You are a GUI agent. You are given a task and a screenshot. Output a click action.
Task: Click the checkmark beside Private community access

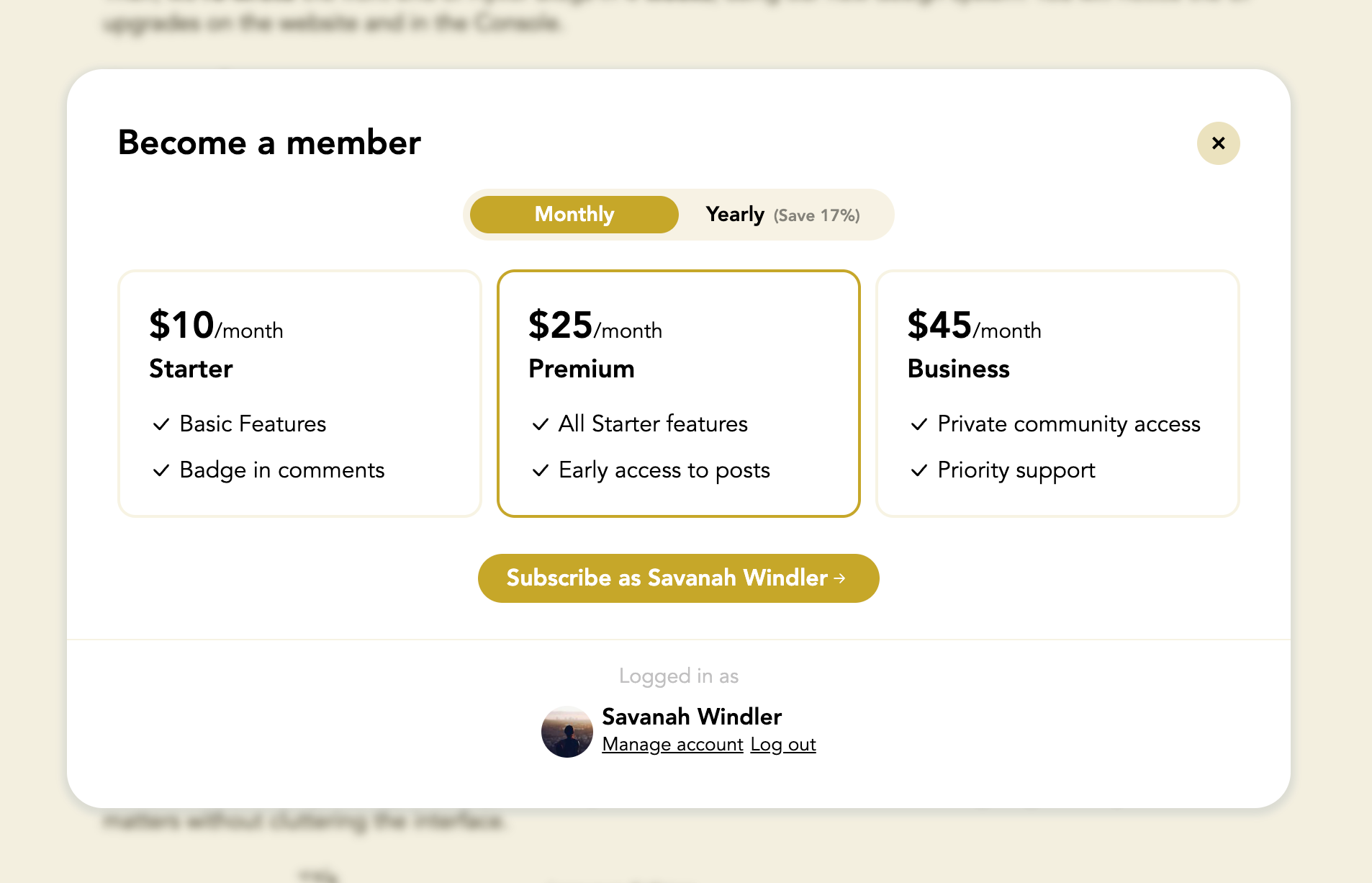(x=919, y=425)
